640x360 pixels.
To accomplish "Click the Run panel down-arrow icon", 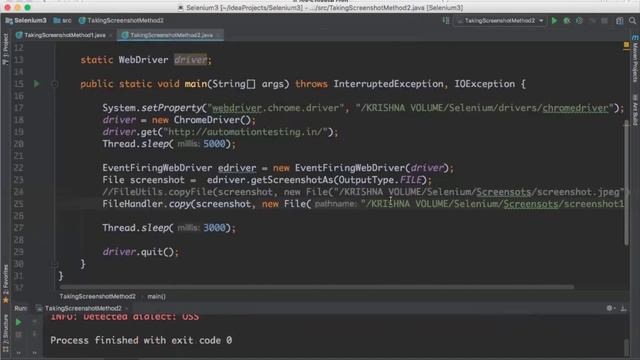I will click(34, 335).
